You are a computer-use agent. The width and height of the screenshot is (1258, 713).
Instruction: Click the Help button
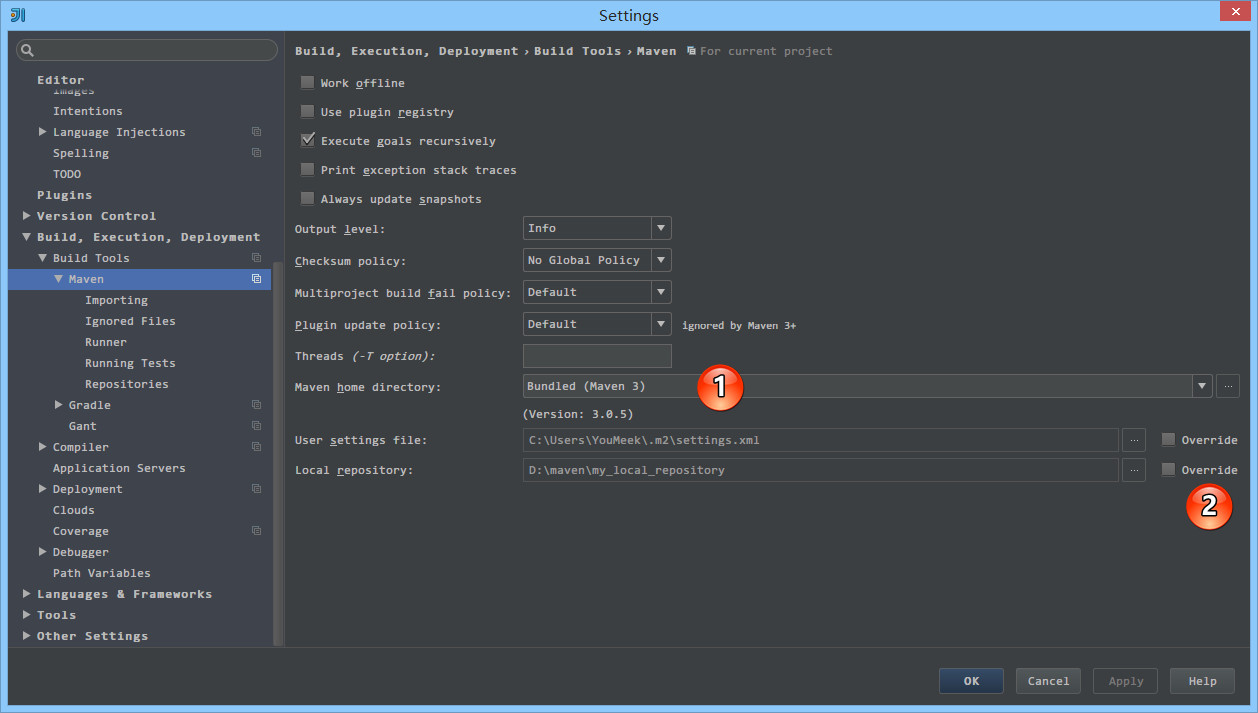[1202, 680]
